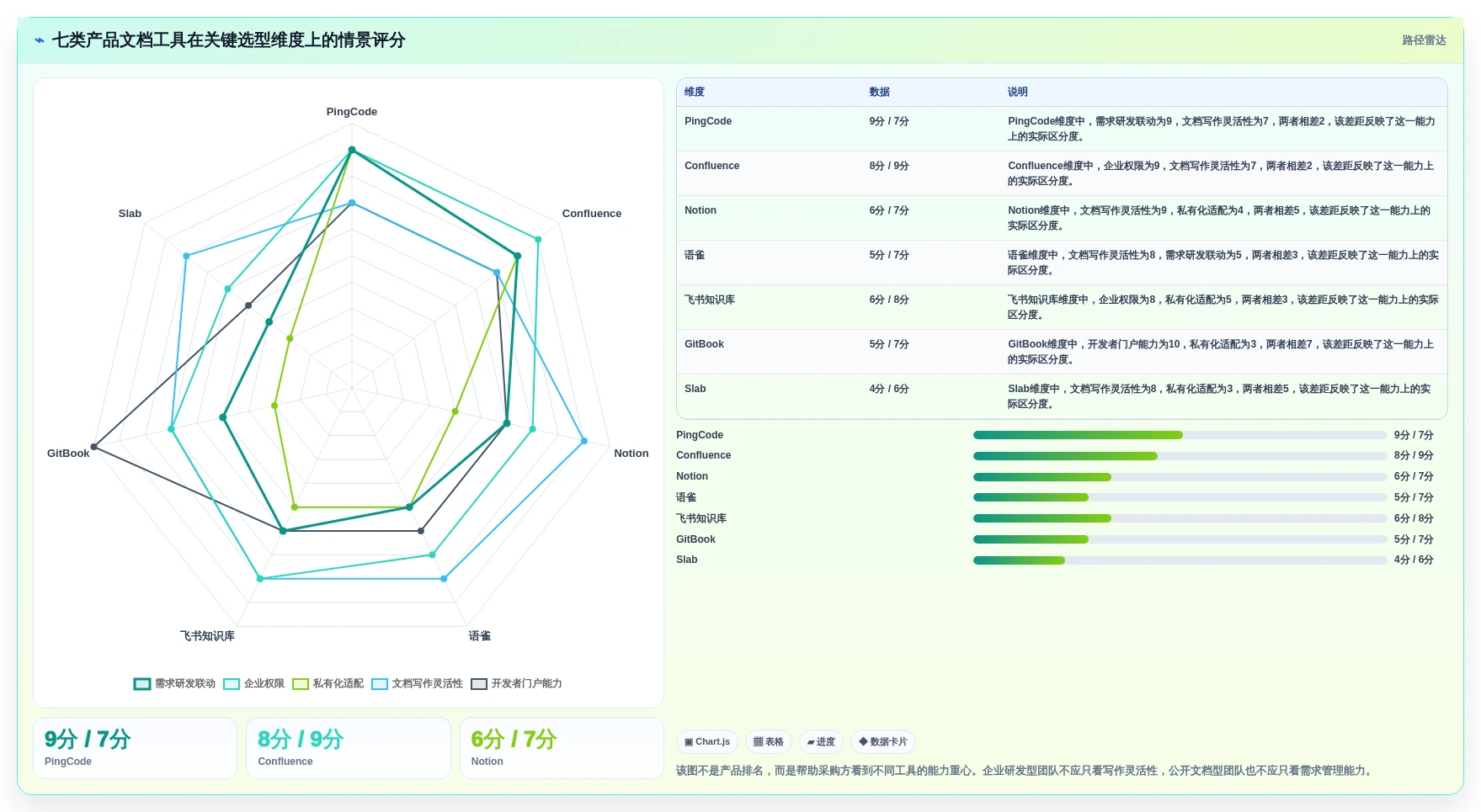Viewport: 1481px width, 812px height.
Task: Click the 语雀 axis label on radar
Action: coord(480,636)
